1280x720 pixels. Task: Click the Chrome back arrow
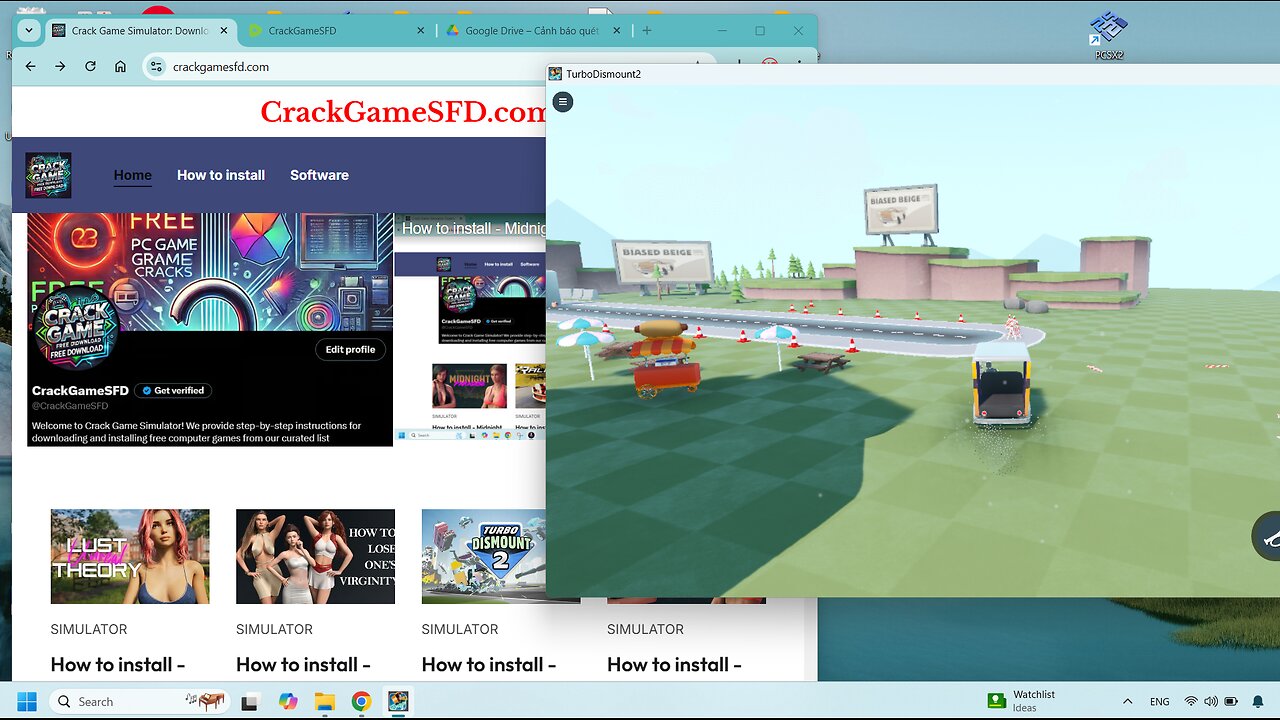30,67
